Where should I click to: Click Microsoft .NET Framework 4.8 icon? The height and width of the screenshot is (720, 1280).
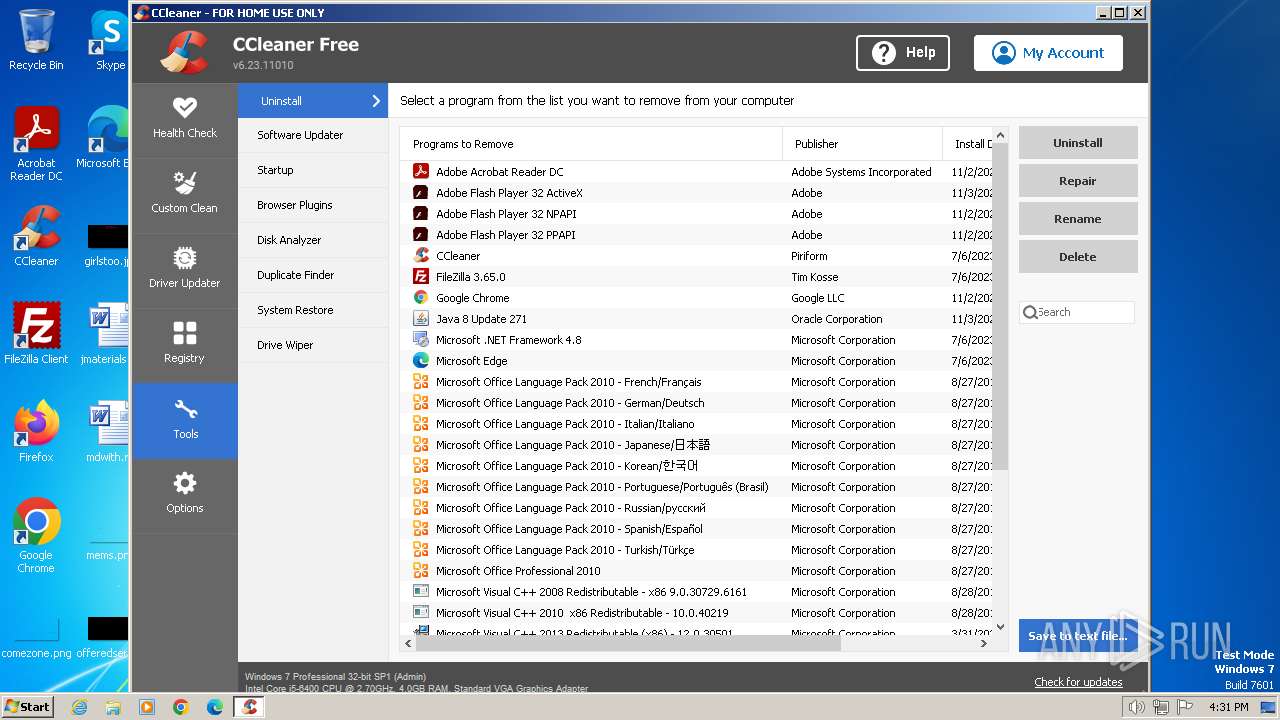tap(421, 340)
